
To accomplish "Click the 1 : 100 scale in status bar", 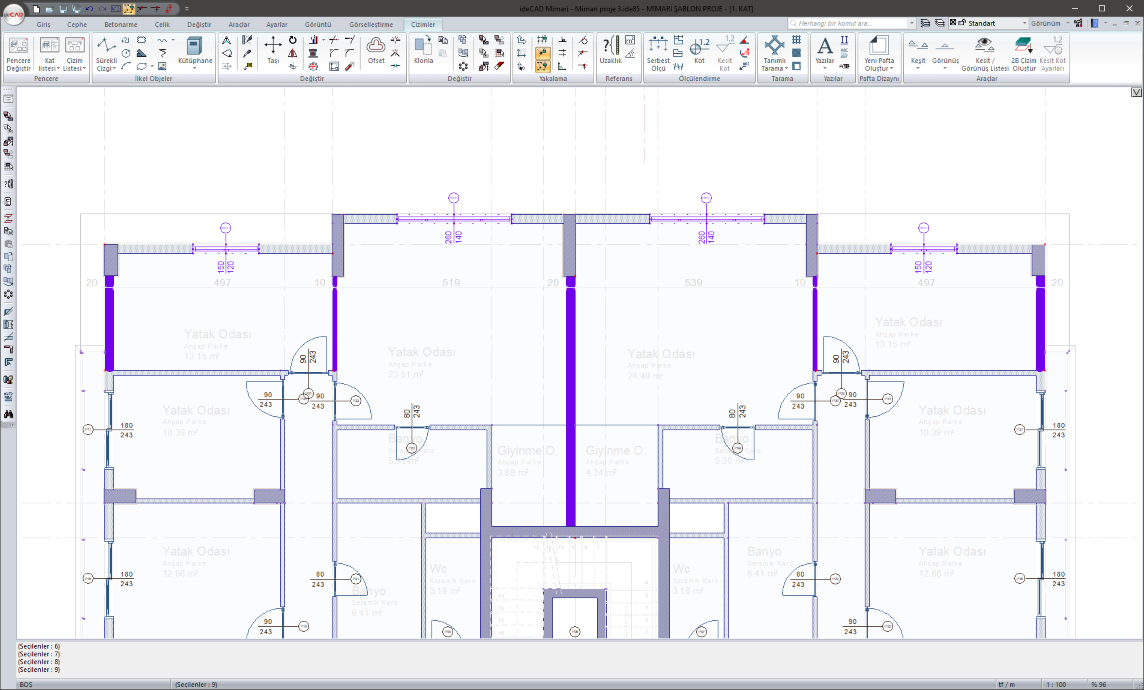I will pos(1056,684).
